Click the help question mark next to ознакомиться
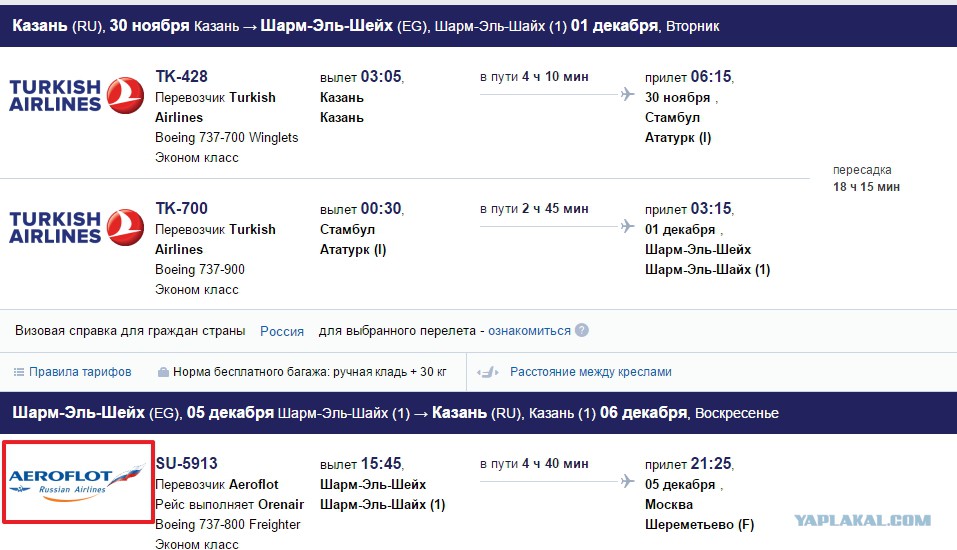957x550 pixels. pyautogui.click(x=582, y=330)
